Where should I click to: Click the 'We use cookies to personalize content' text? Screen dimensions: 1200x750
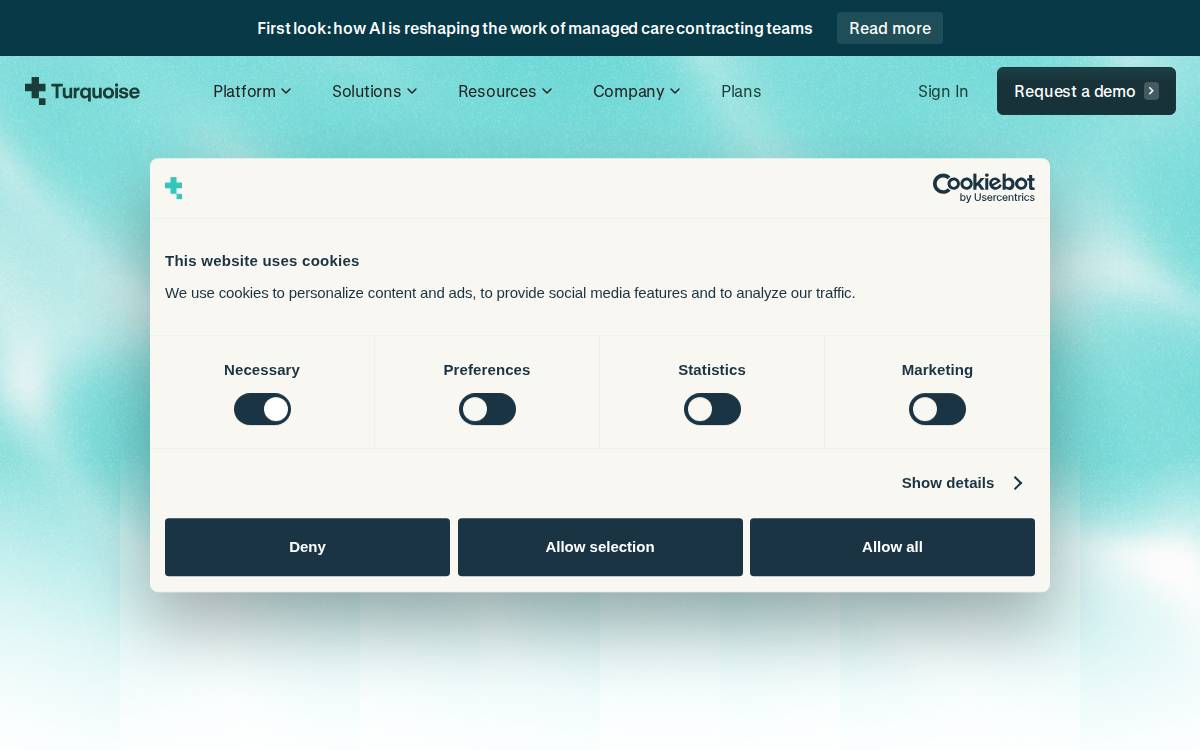[x=510, y=293]
